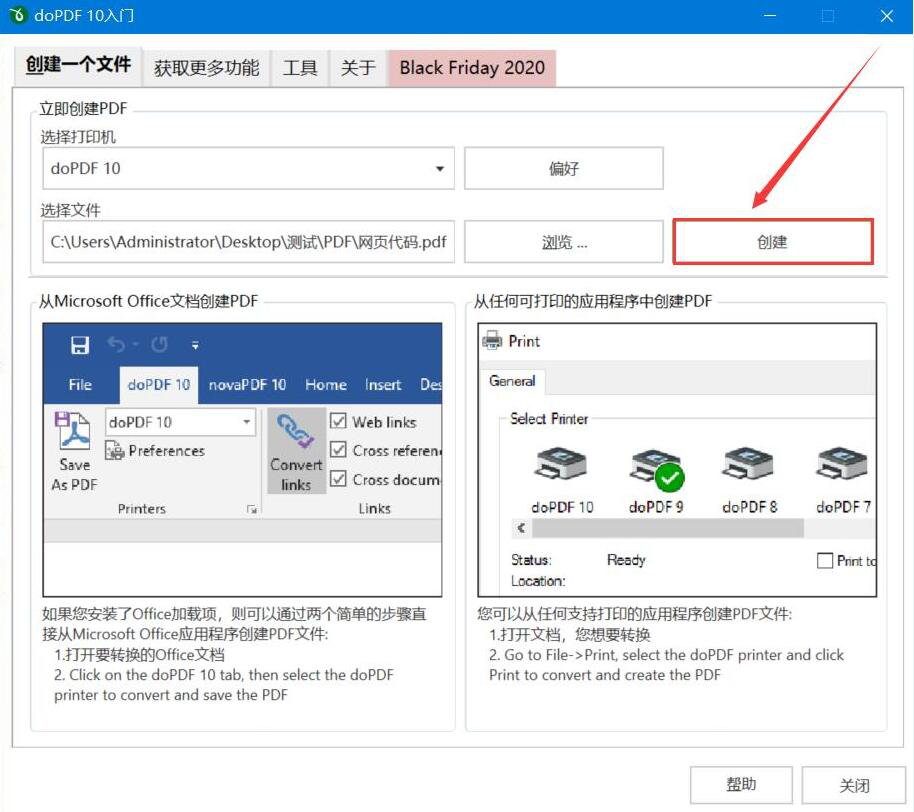The image size is (914, 812).
Task: Click '从任何可打印的应用程序中创建PDF' heading
Action: tap(593, 301)
